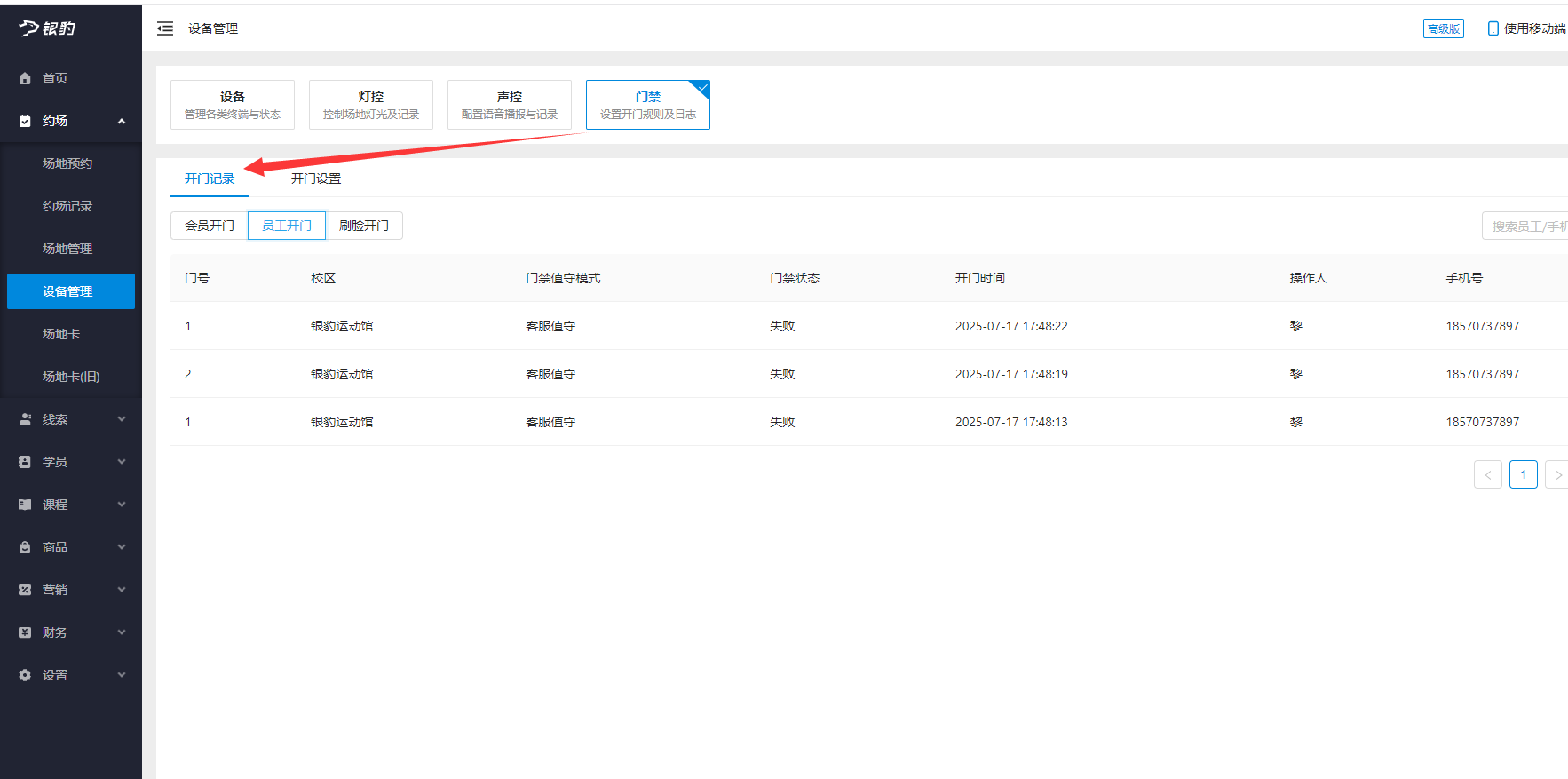Click the 高级版 badge button
This screenshot has width=1568, height=779.
(x=1443, y=28)
